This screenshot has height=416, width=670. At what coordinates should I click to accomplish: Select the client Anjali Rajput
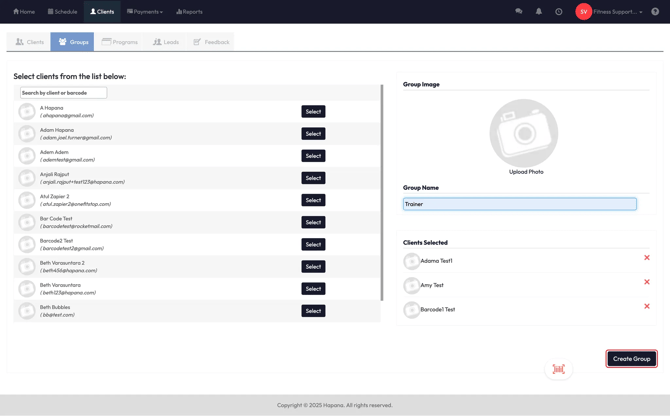pyautogui.click(x=313, y=178)
